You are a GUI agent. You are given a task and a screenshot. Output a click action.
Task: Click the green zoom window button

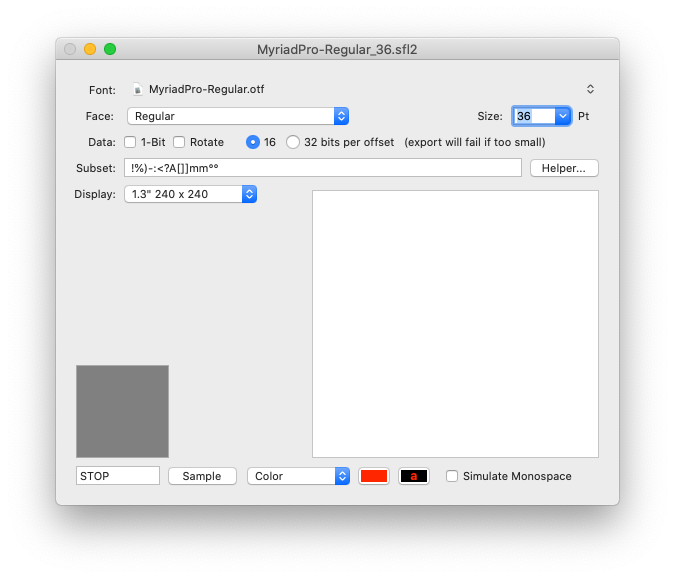click(110, 49)
